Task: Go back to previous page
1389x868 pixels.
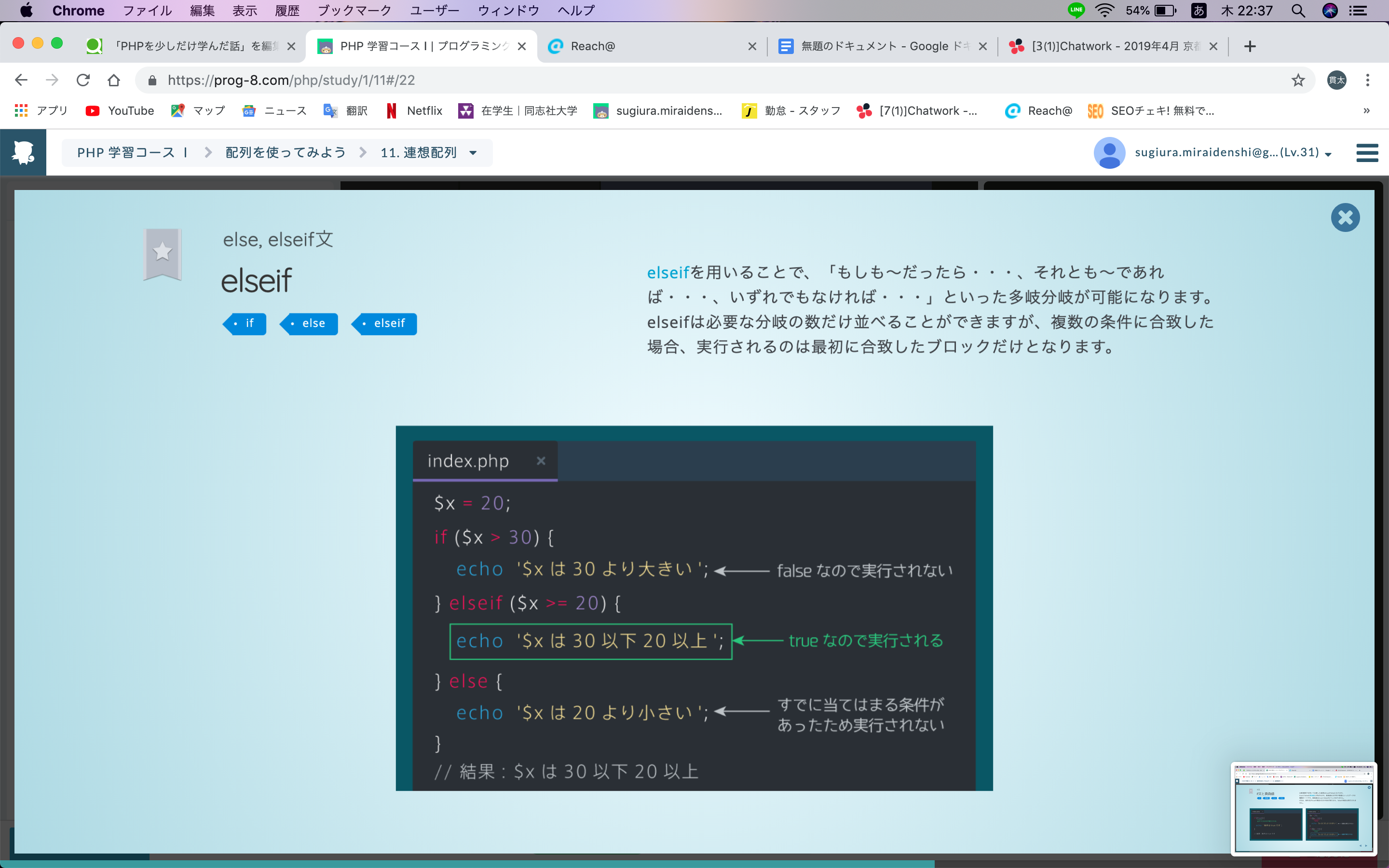Action: point(21,81)
